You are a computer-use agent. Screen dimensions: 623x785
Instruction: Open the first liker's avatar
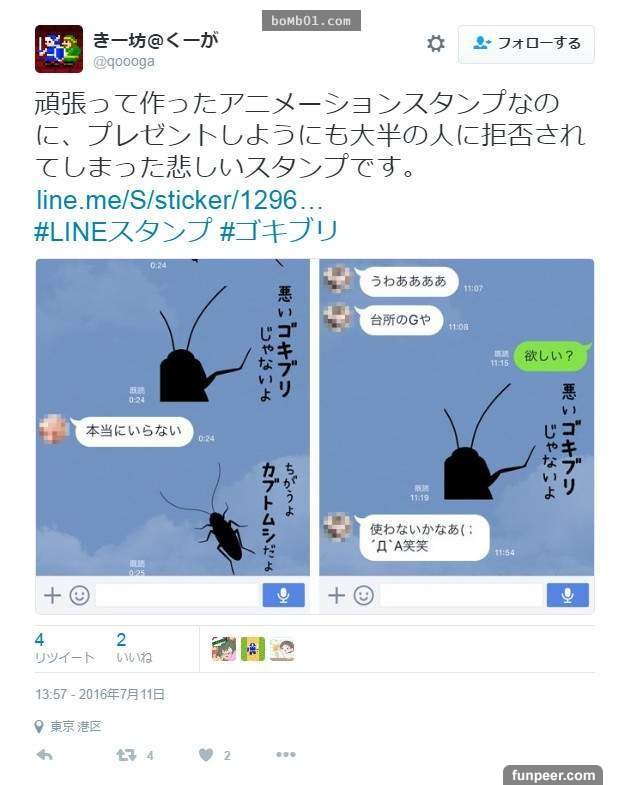coord(223,649)
